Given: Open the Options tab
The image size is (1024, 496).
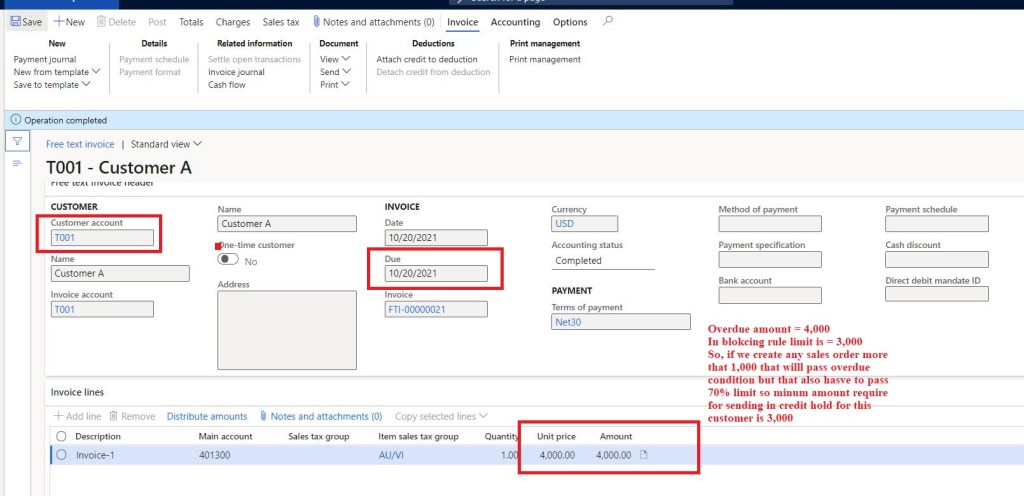Looking at the screenshot, I should (570, 22).
